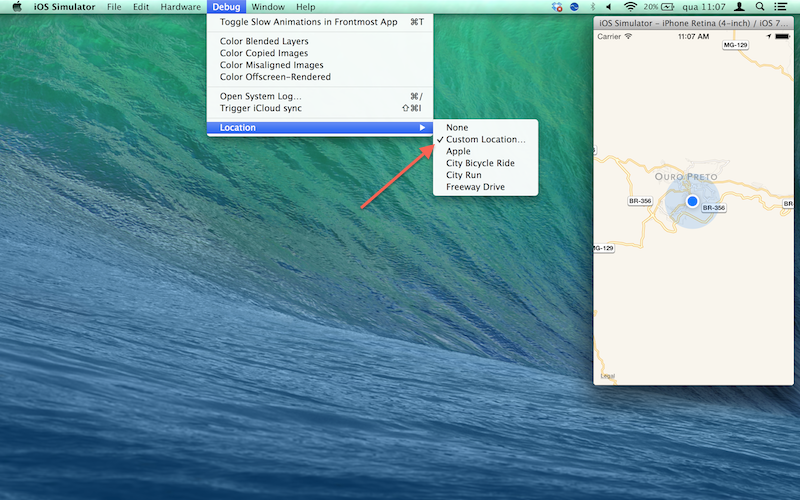Screen dimensions: 800x500
Task: Enable Color Blended Layers
Action: (x=320, y=41)
